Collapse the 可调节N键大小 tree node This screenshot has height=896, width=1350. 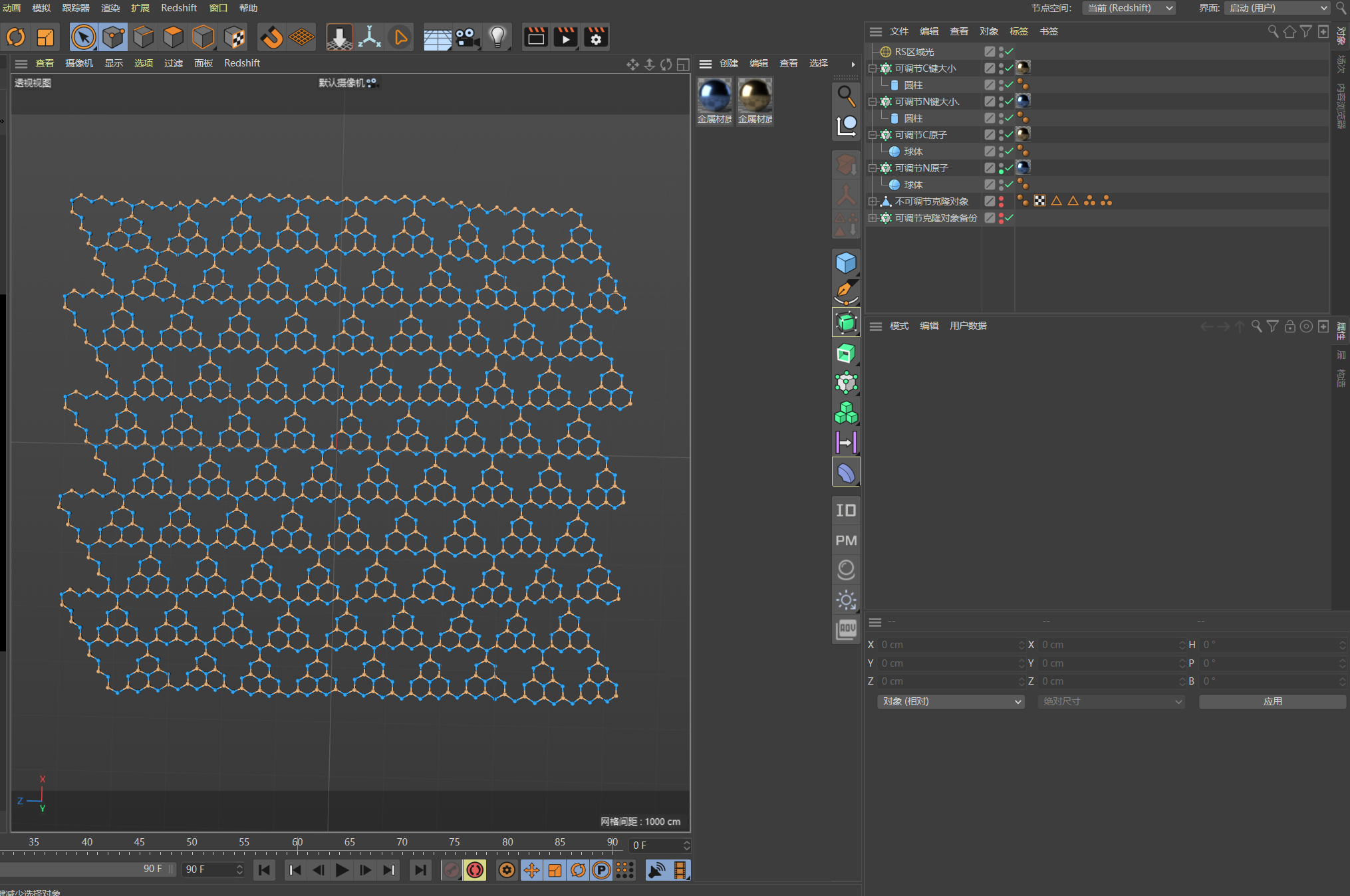click(873, 102)
